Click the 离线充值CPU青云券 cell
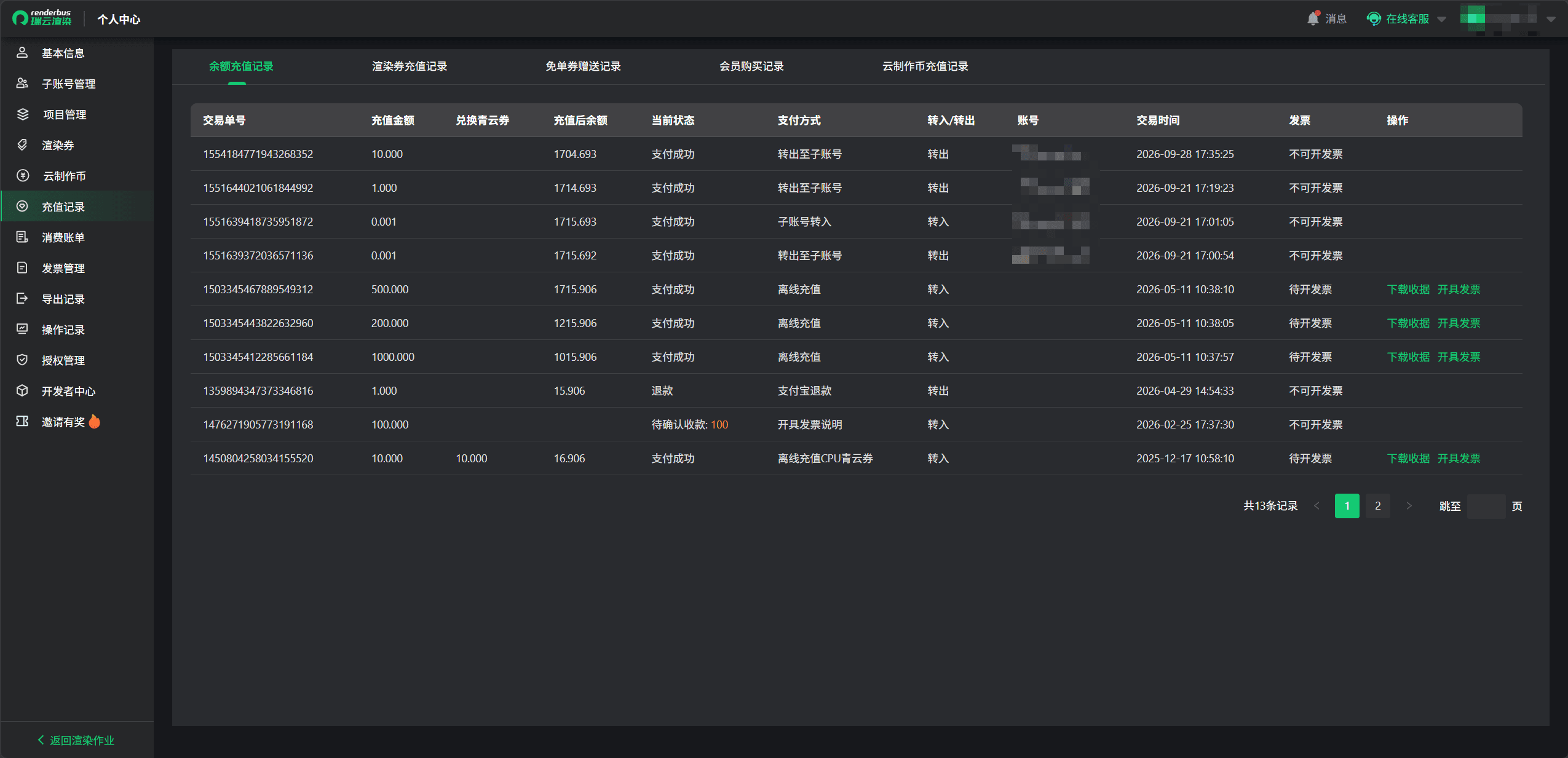Screen dimensions: 1568x758 tap(825, 459)
